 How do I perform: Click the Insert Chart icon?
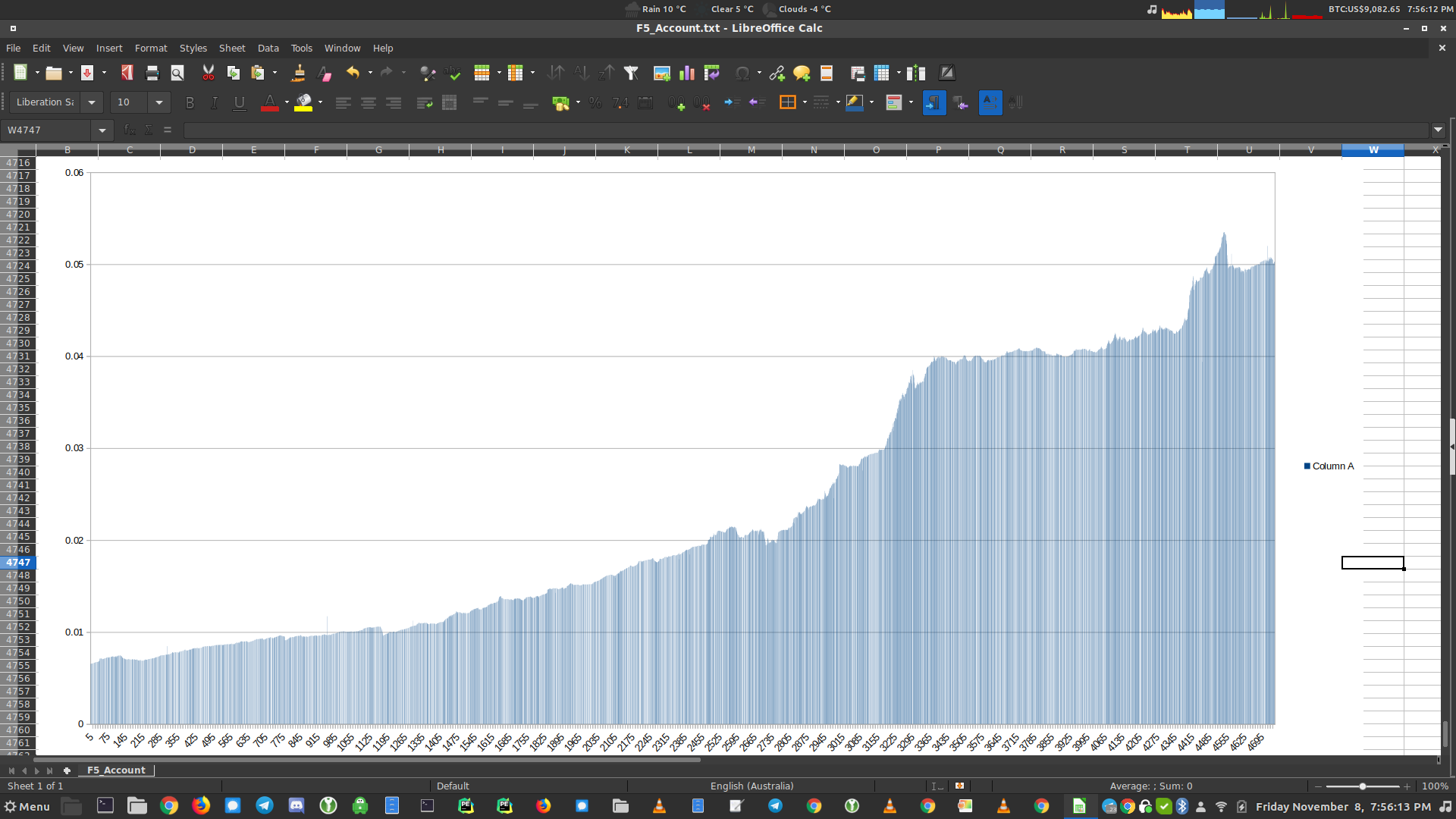[687, 73]
